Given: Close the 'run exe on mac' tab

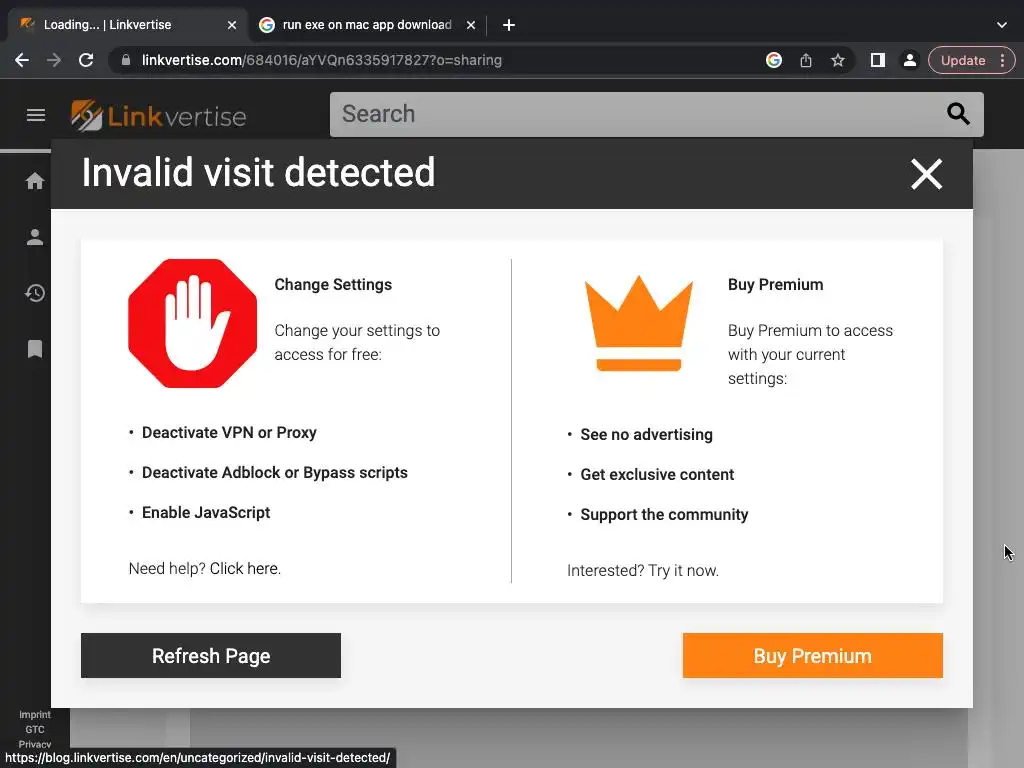Looking at the screenshot, I should [x=471, y=25].
